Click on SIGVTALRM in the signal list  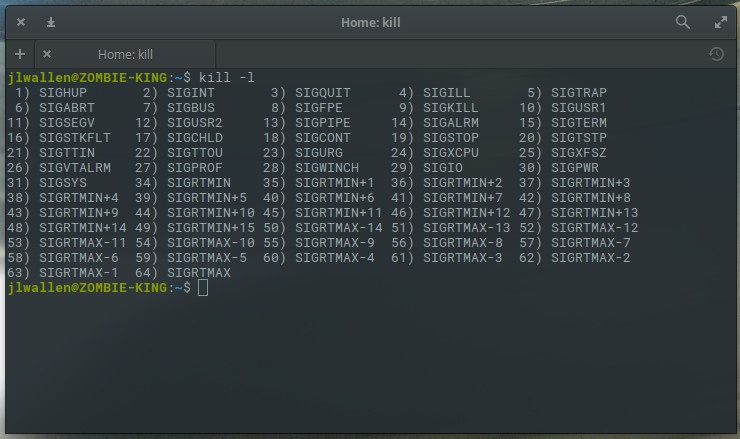[75, 168]
